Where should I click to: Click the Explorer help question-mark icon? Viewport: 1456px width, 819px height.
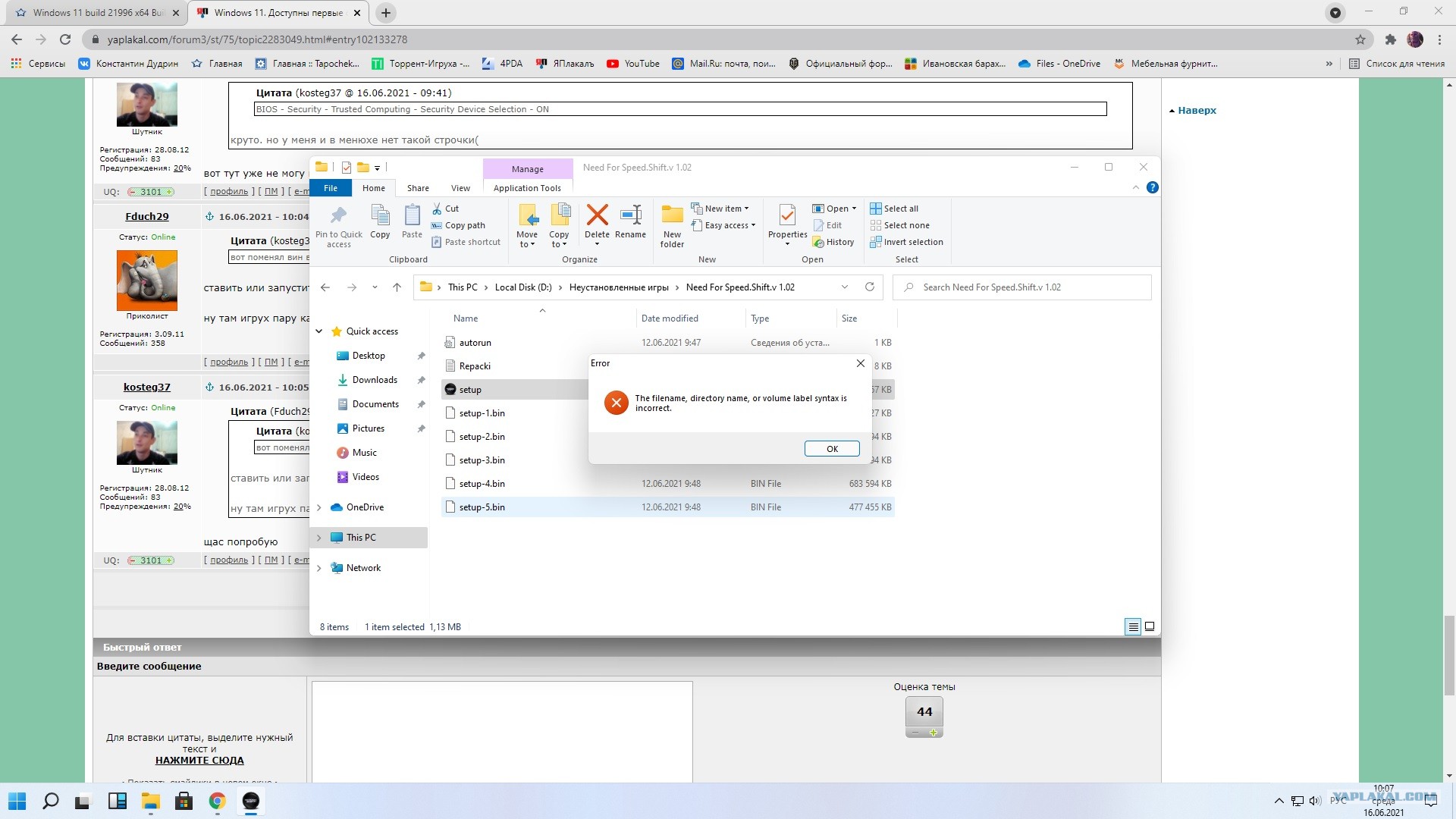(x=1152, y=187)
